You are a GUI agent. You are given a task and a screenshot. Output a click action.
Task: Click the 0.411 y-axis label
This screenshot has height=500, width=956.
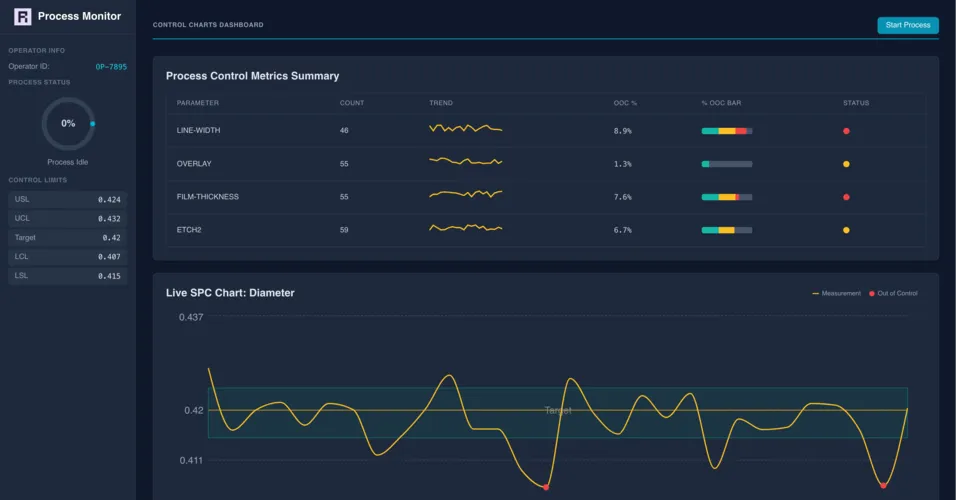coord(191,460)
